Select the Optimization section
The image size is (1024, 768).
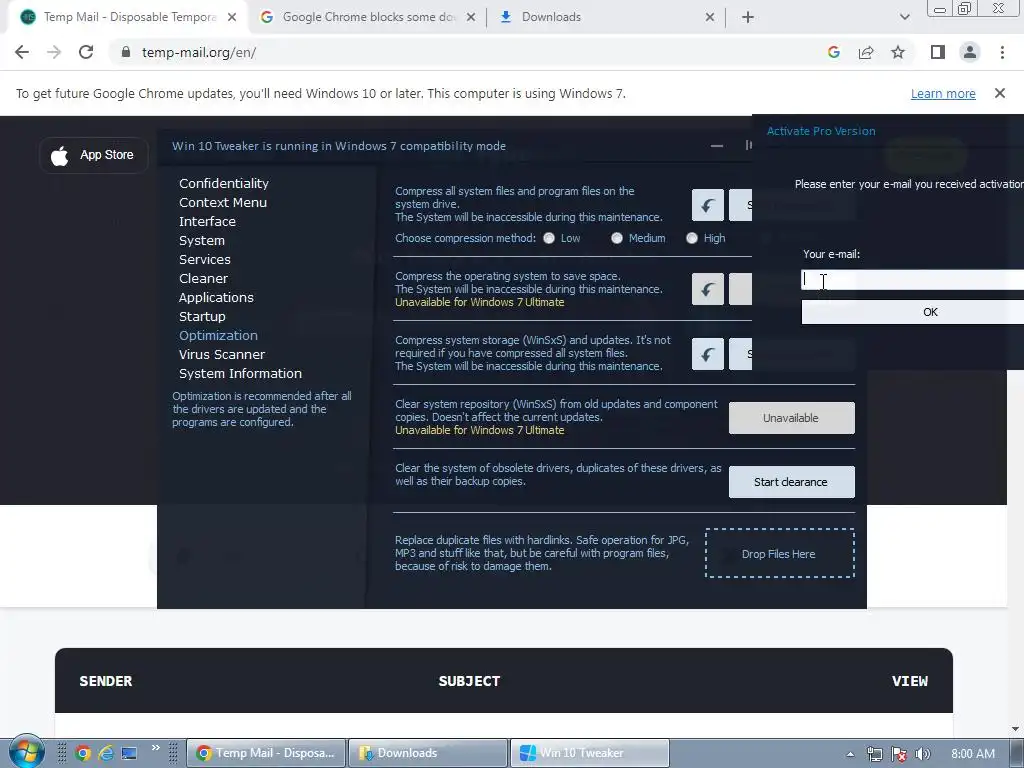(218, 335)
